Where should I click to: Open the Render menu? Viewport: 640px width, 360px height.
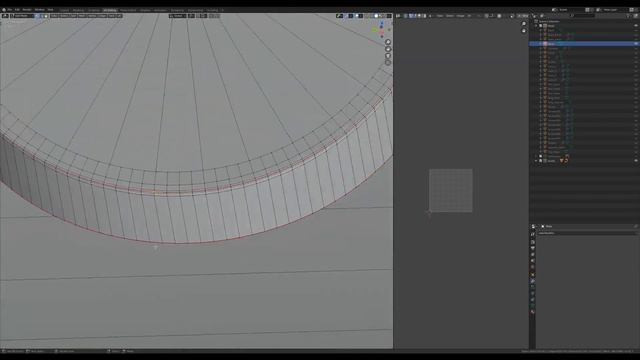pos(27,9)
